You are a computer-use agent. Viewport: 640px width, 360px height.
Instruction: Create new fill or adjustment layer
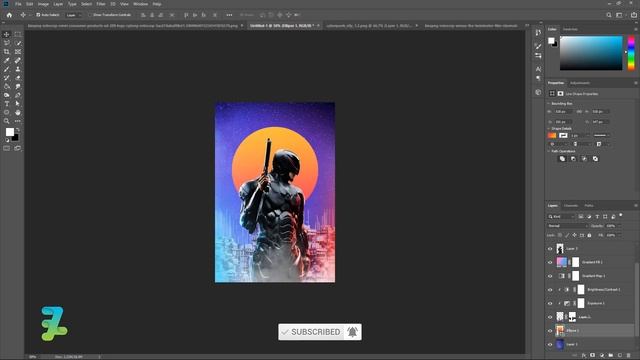coord(602,356)
